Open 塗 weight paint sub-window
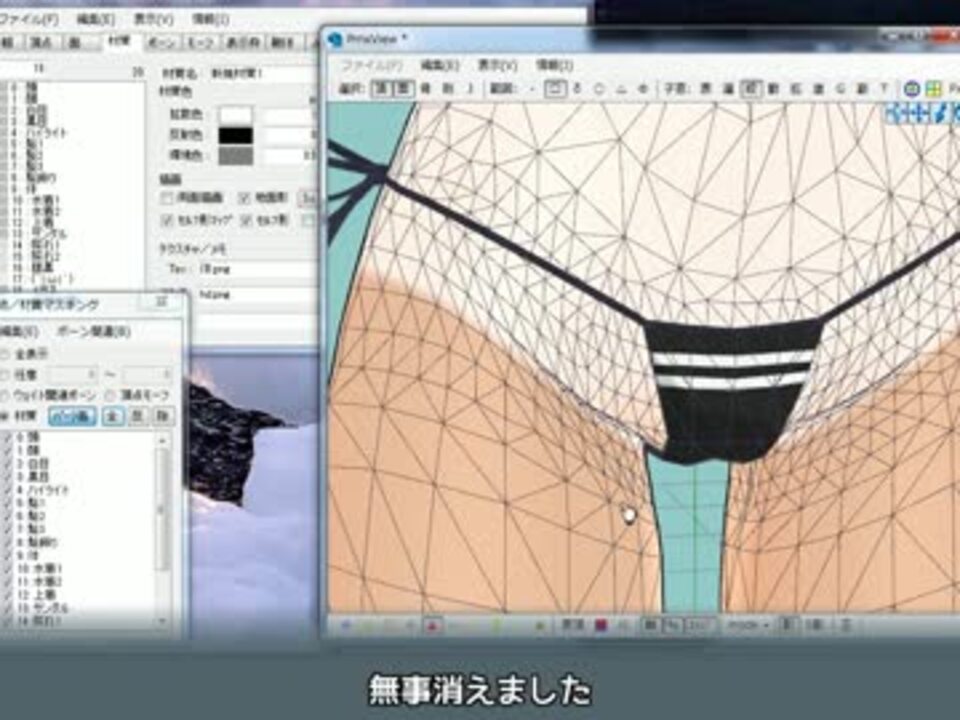The height and width of the screenshot is (720, 960). (x=817, y=89)
